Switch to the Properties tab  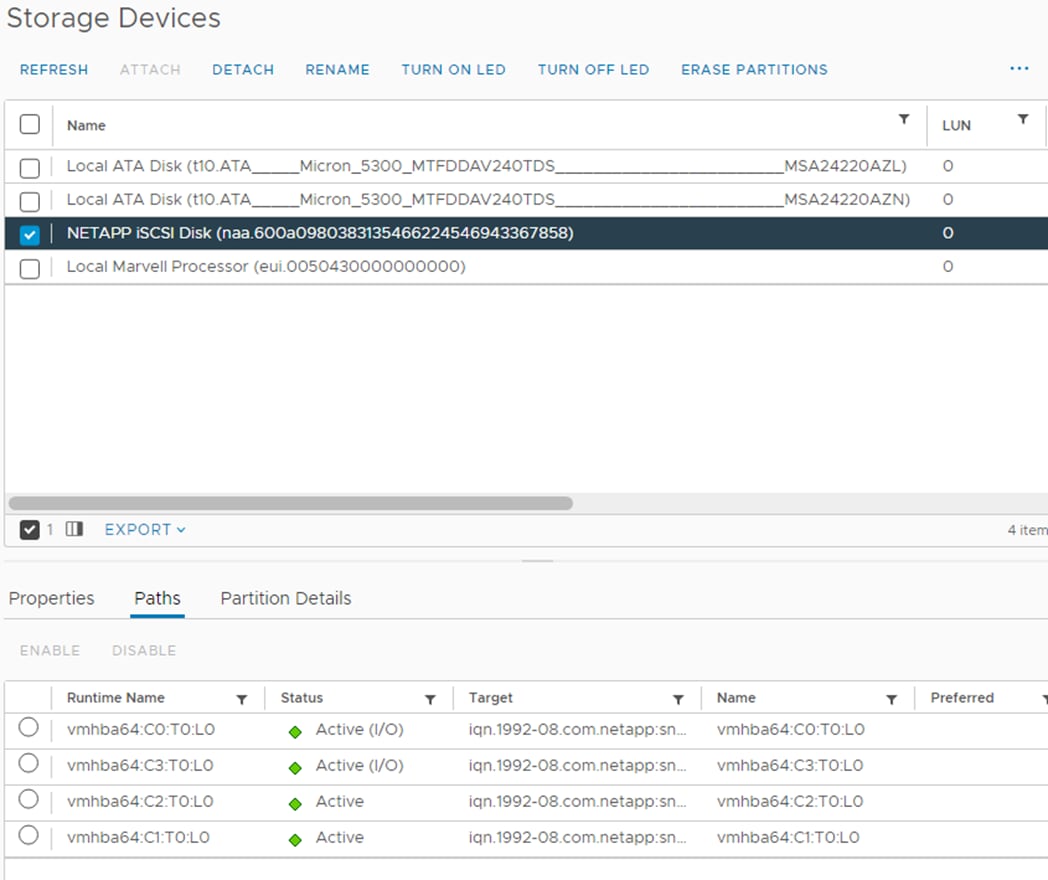52,598
